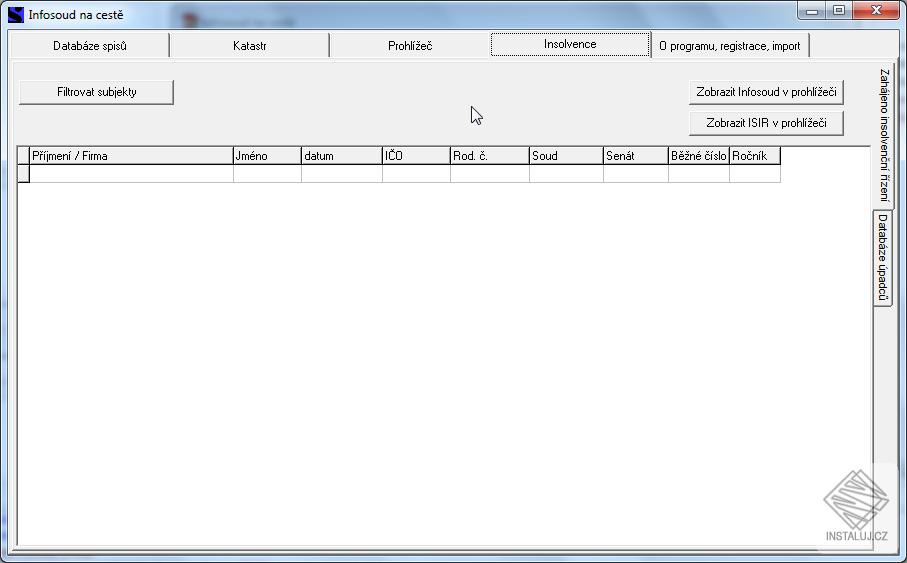The image size is (907, 563).
Task: Click the Jméno column header
Action: [x=267, y=156]
